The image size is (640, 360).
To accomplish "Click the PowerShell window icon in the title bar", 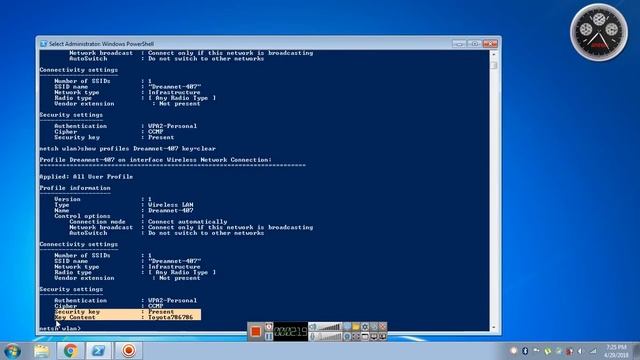I will click(x=43, y=44).
